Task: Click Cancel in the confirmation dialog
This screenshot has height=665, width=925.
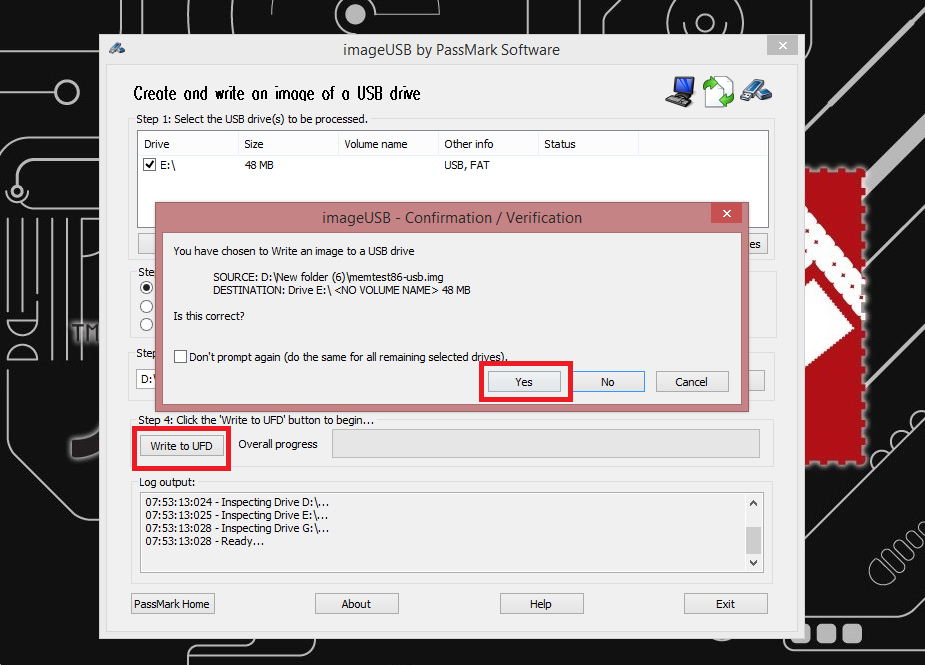Action: (x=691, y=382)
